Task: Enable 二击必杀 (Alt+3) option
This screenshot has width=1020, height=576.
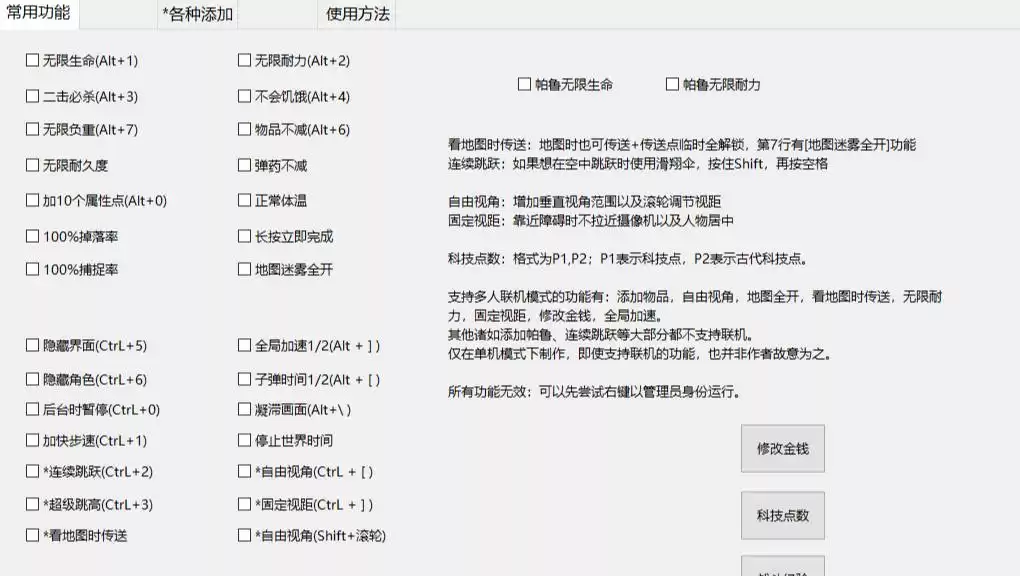Action: (33, 97)
